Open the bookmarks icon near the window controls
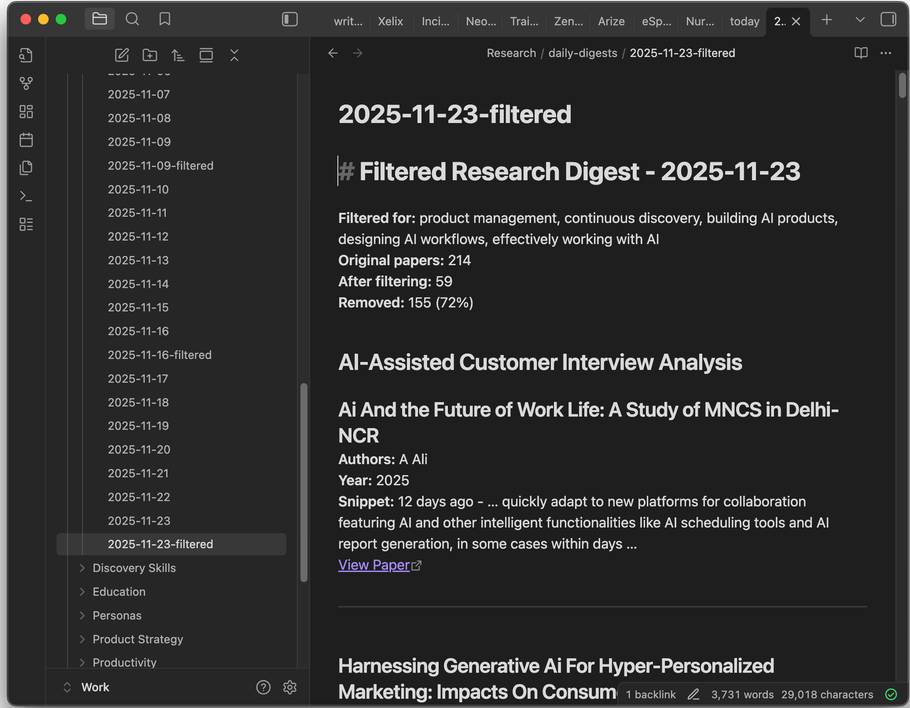The image size is (910, 708). pos(165,18)
